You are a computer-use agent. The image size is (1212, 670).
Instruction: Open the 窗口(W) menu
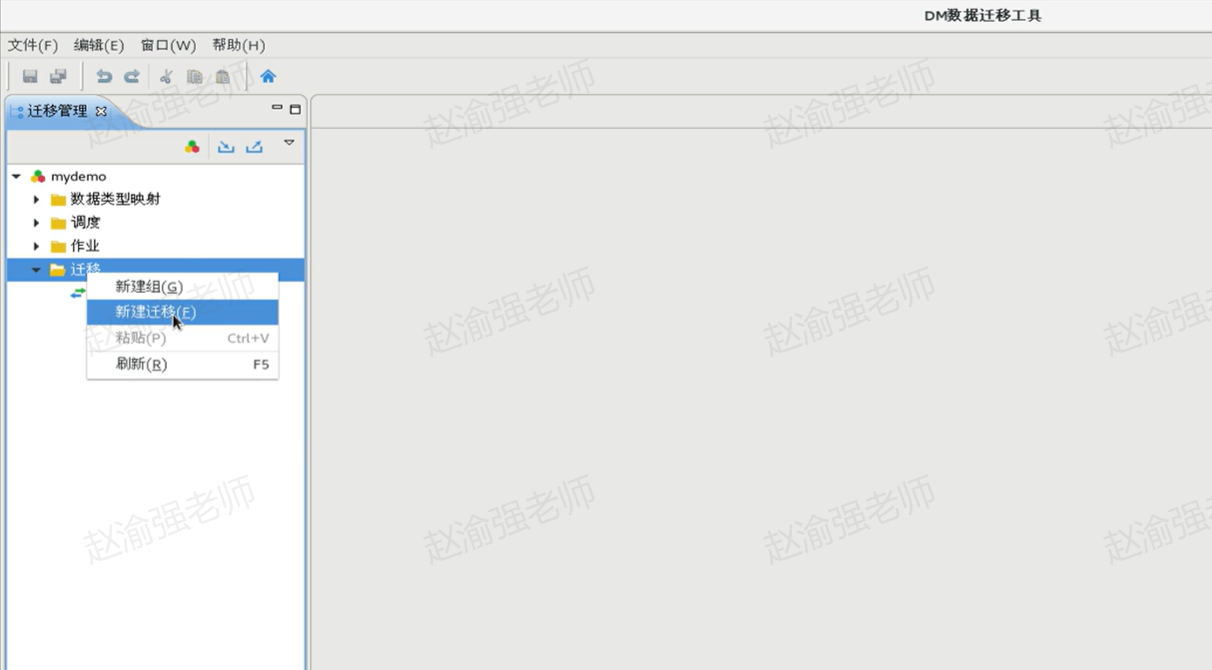tap(168, 45)
